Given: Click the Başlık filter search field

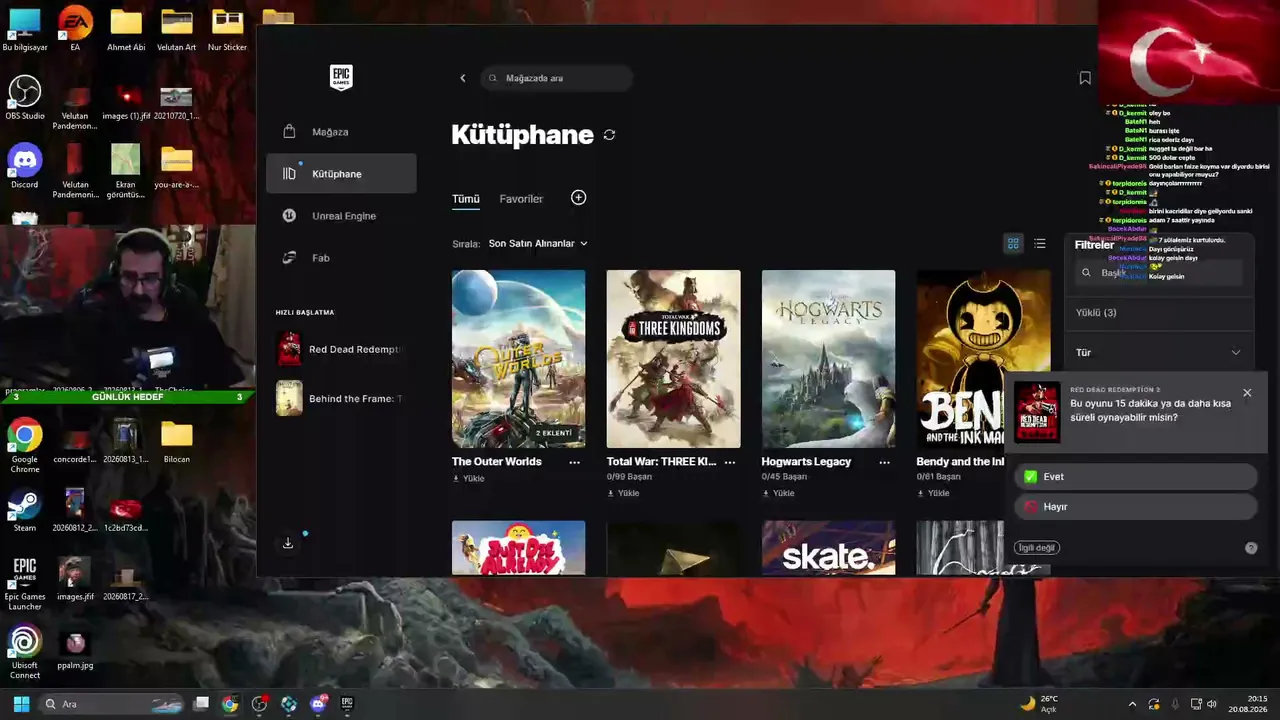Looking at the screenshot, I should (x=1159, y=272).
